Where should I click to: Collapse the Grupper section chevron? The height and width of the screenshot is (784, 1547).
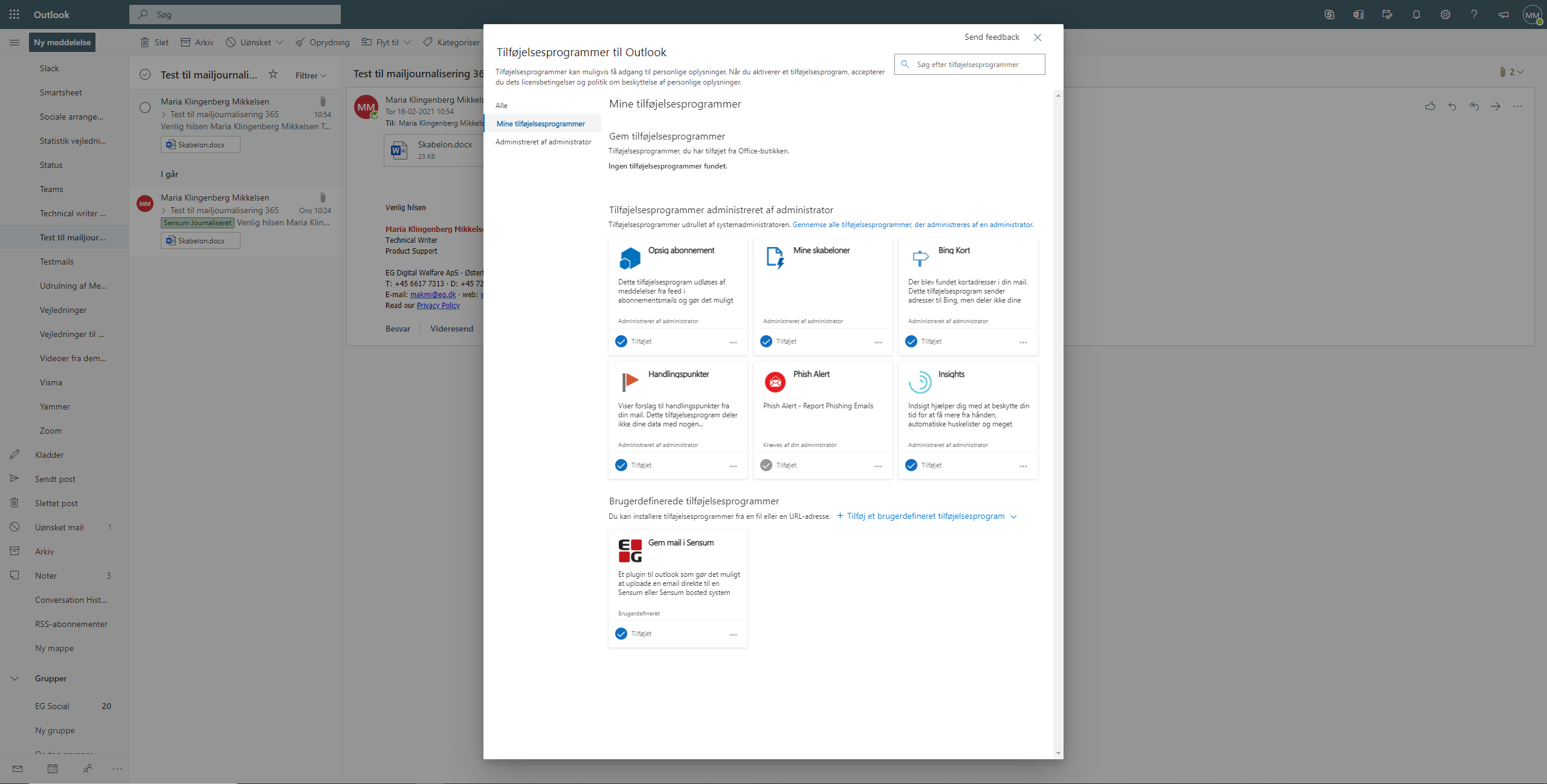(15, 678)
